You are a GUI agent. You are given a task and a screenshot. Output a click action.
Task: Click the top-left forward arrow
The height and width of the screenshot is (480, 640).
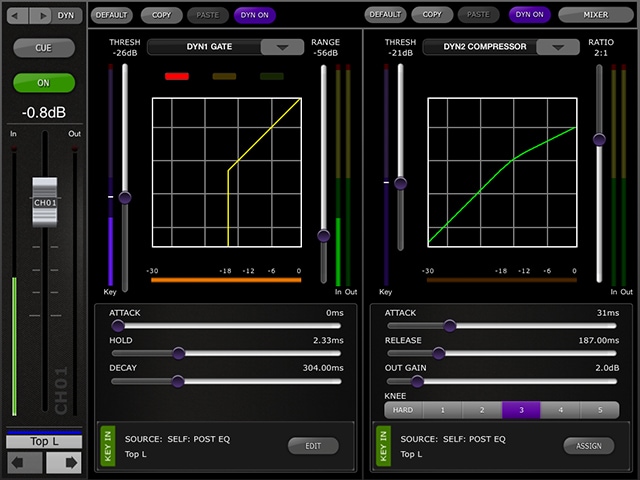pos(41,15)
